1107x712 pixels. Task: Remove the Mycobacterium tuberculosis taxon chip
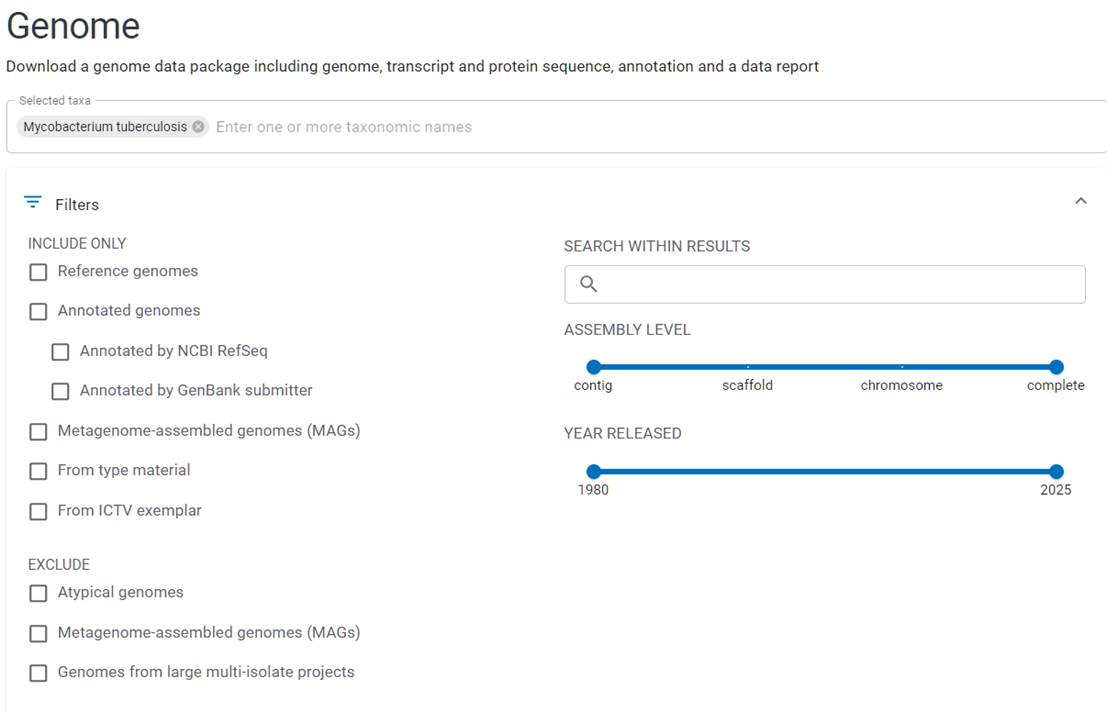[198, 127]
